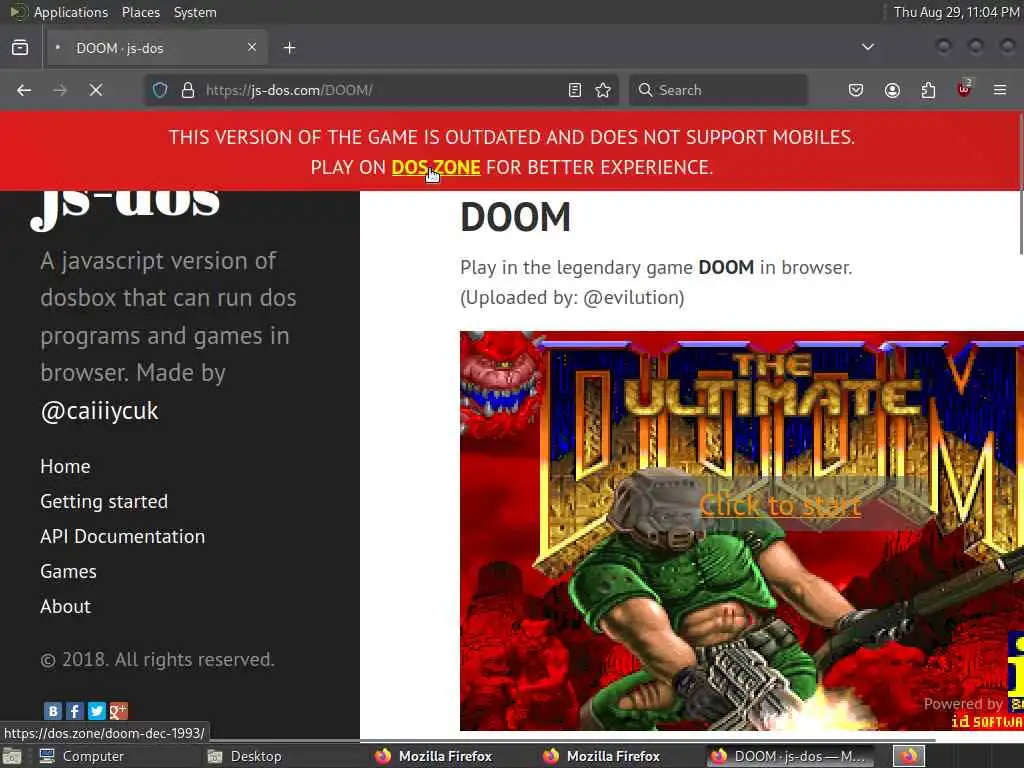The image size is (1024, 768).
Task: Open the Firefox account icon
Action: 892,90
